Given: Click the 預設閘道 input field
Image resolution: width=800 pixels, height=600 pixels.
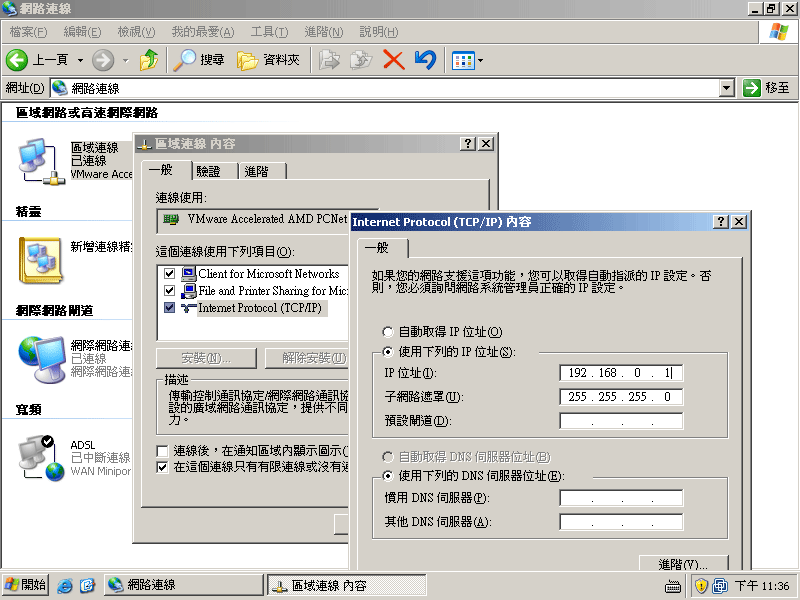Looking at the screenshot, I should click(x=621, y=421).
